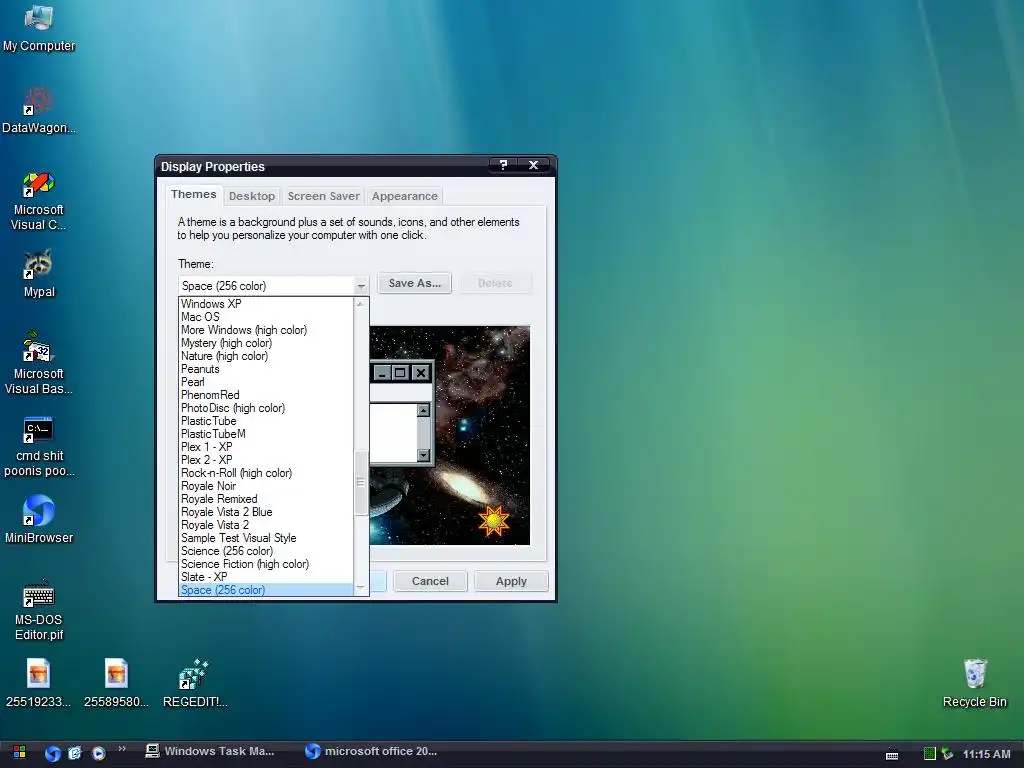Stay on the Themes tab
The width and height of the screenshot is (1024, 768).
(x=193, y=195)
